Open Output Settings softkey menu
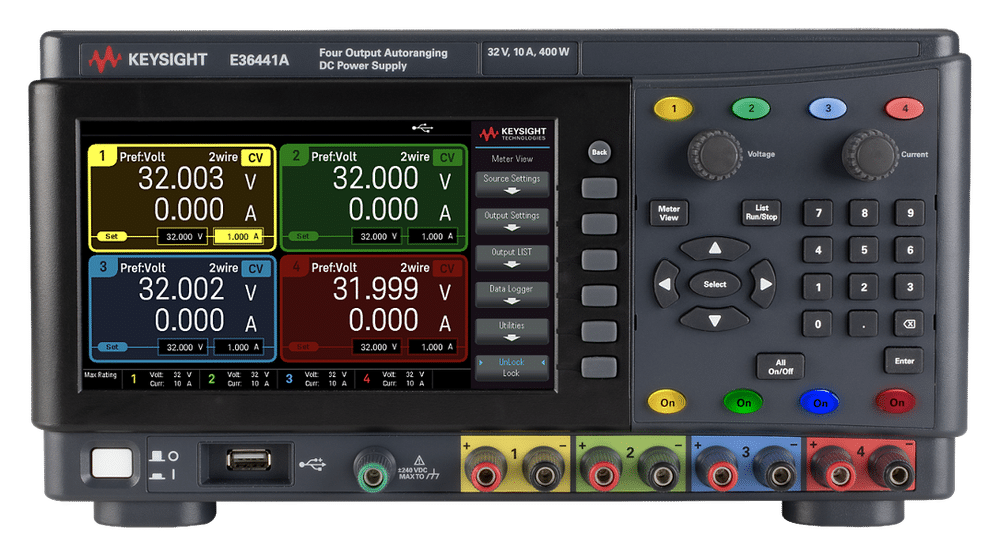The width and height of the screenshot is (1000, 556). [x=511, y=221]
